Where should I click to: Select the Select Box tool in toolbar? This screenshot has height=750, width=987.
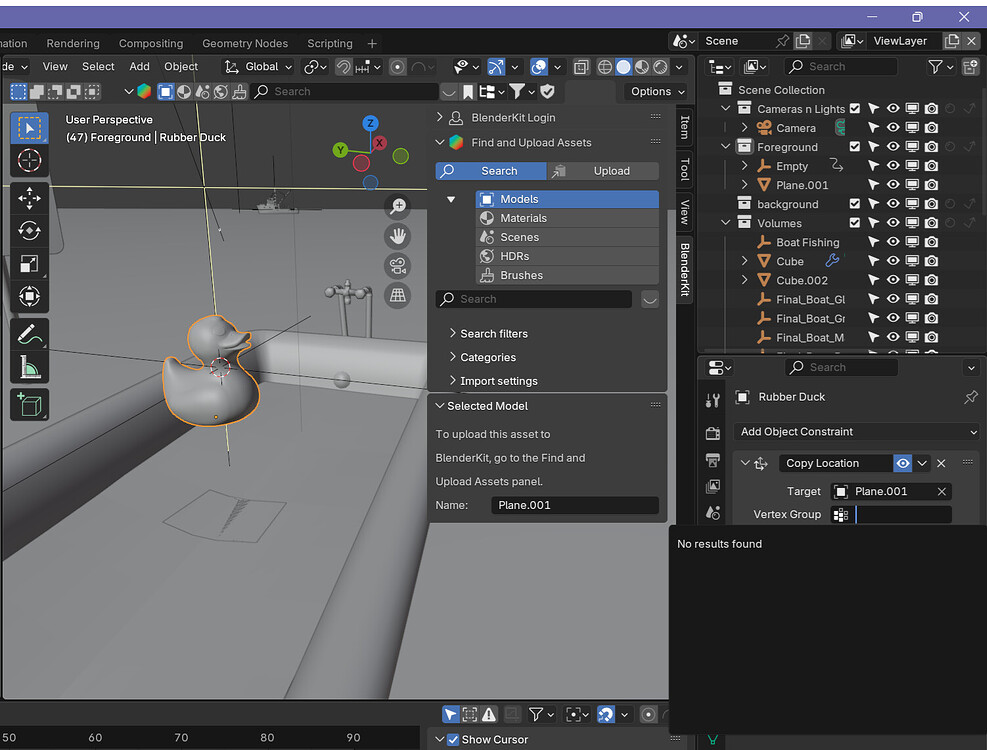(29, 128)
